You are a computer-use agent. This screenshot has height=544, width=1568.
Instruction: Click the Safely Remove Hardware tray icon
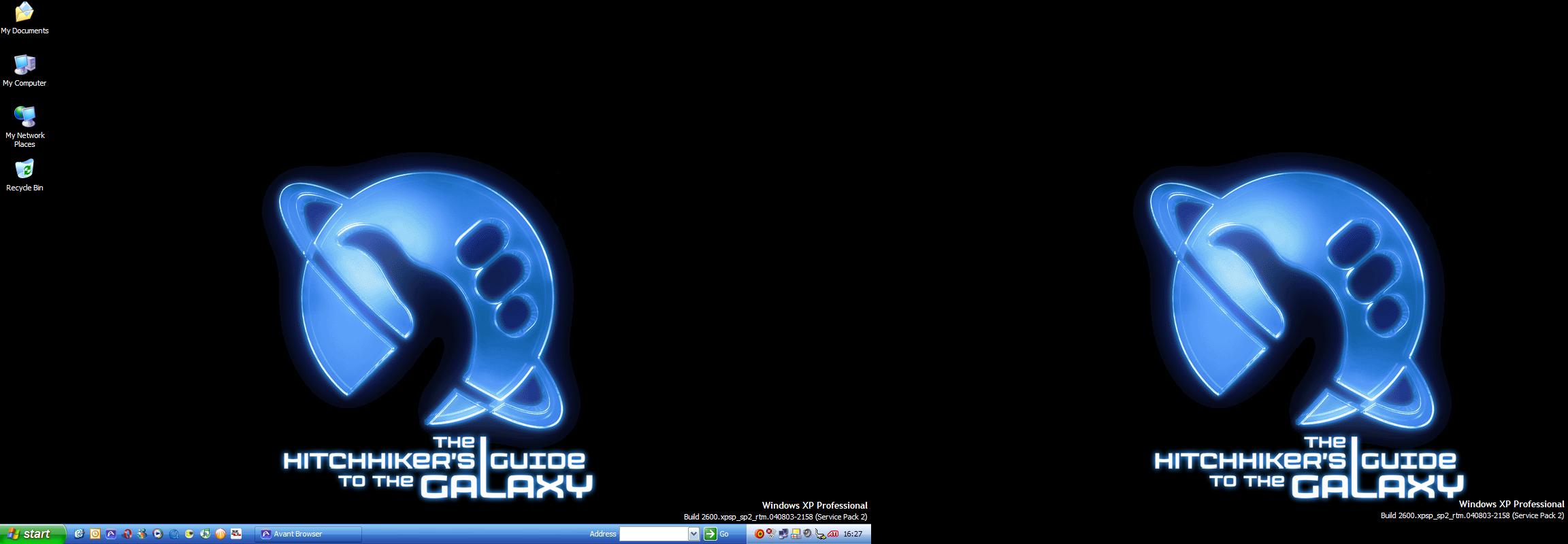[820, 534]
